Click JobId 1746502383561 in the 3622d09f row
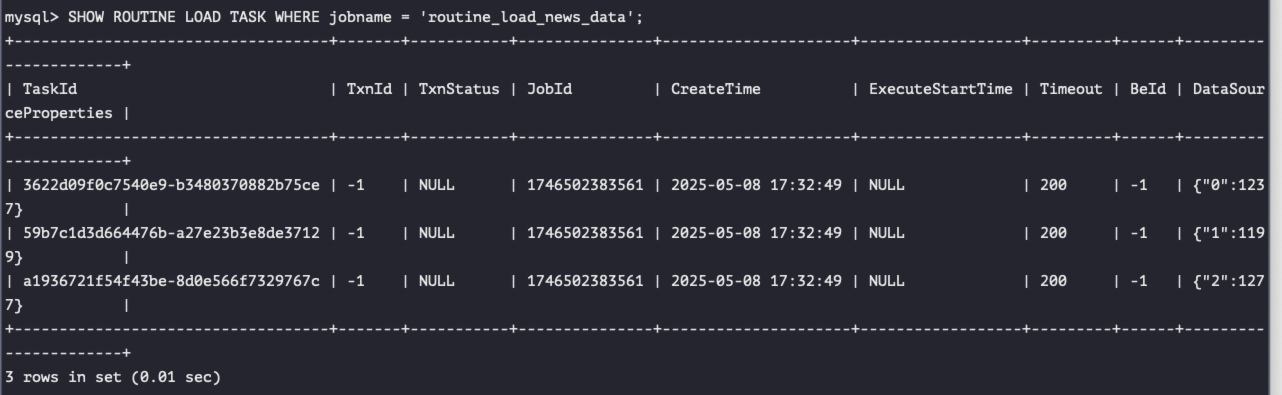Screen dimensions: 1282x395 [585, 186]
